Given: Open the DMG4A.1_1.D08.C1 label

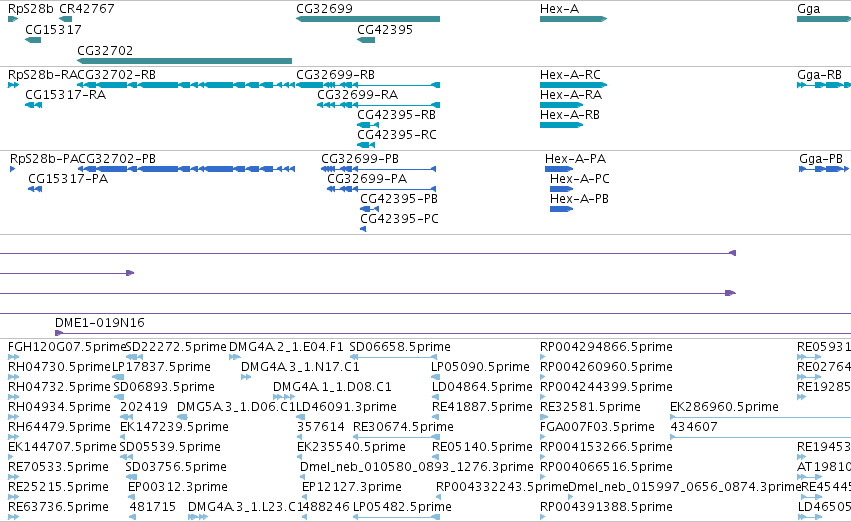Looking at the screenshot, I should (332, 387).
